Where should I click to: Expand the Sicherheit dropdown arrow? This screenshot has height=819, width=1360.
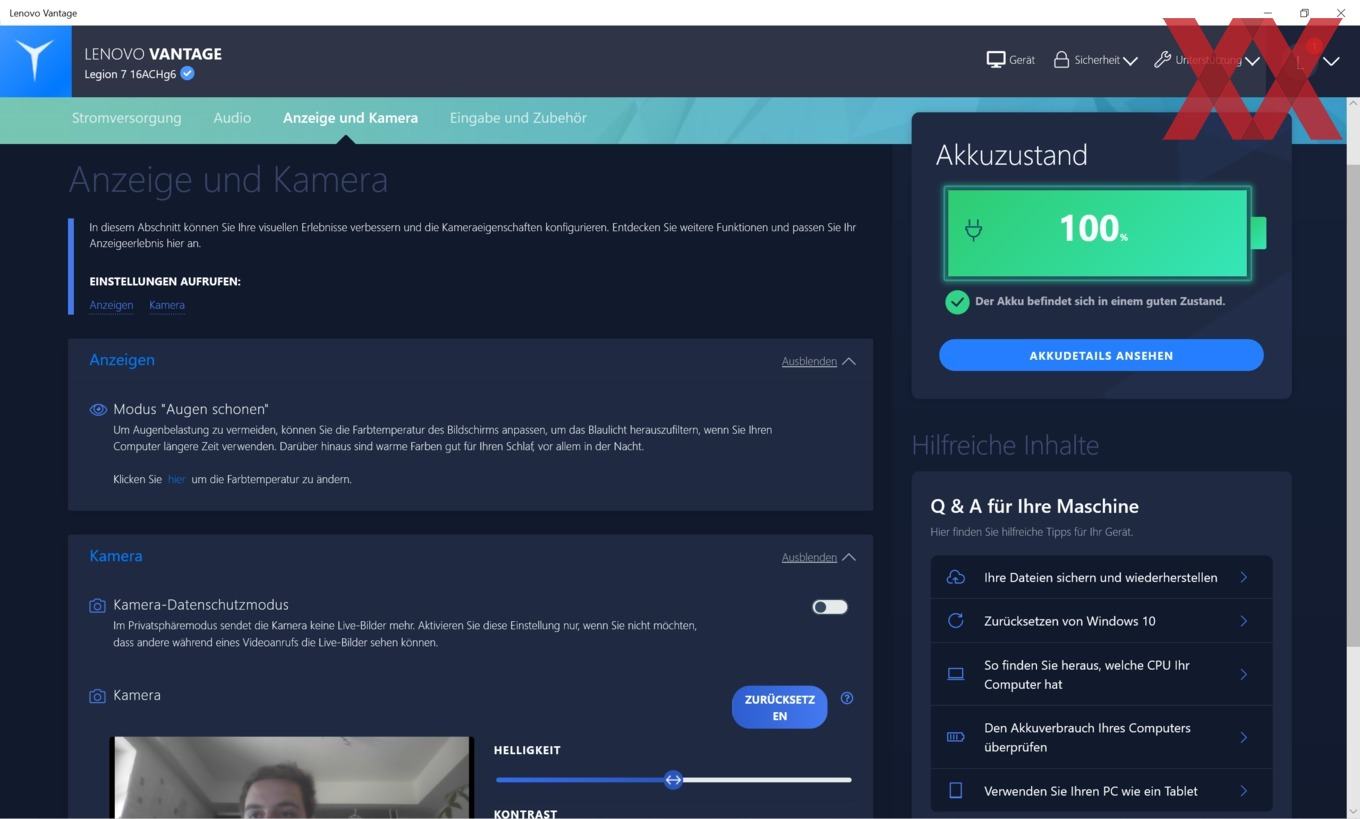pyautogui.click(x=1130, y=61)
